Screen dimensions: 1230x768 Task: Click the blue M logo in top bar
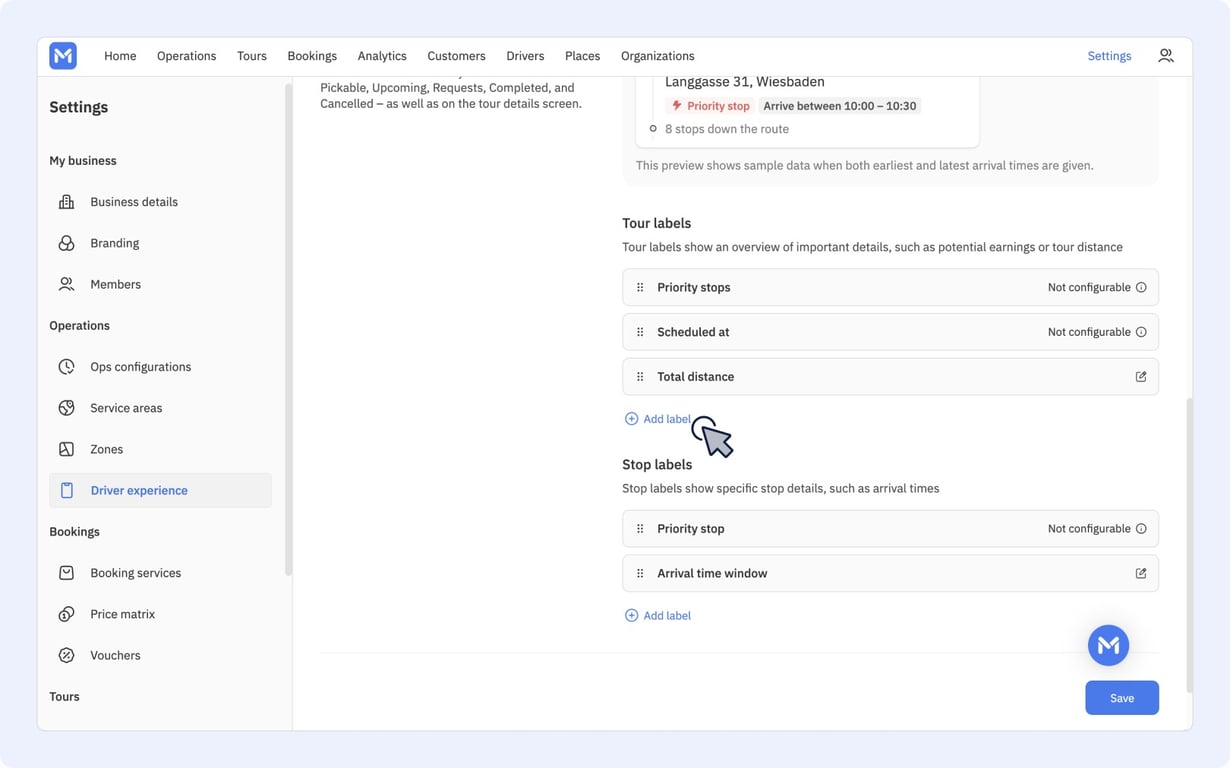coord(63,56)
